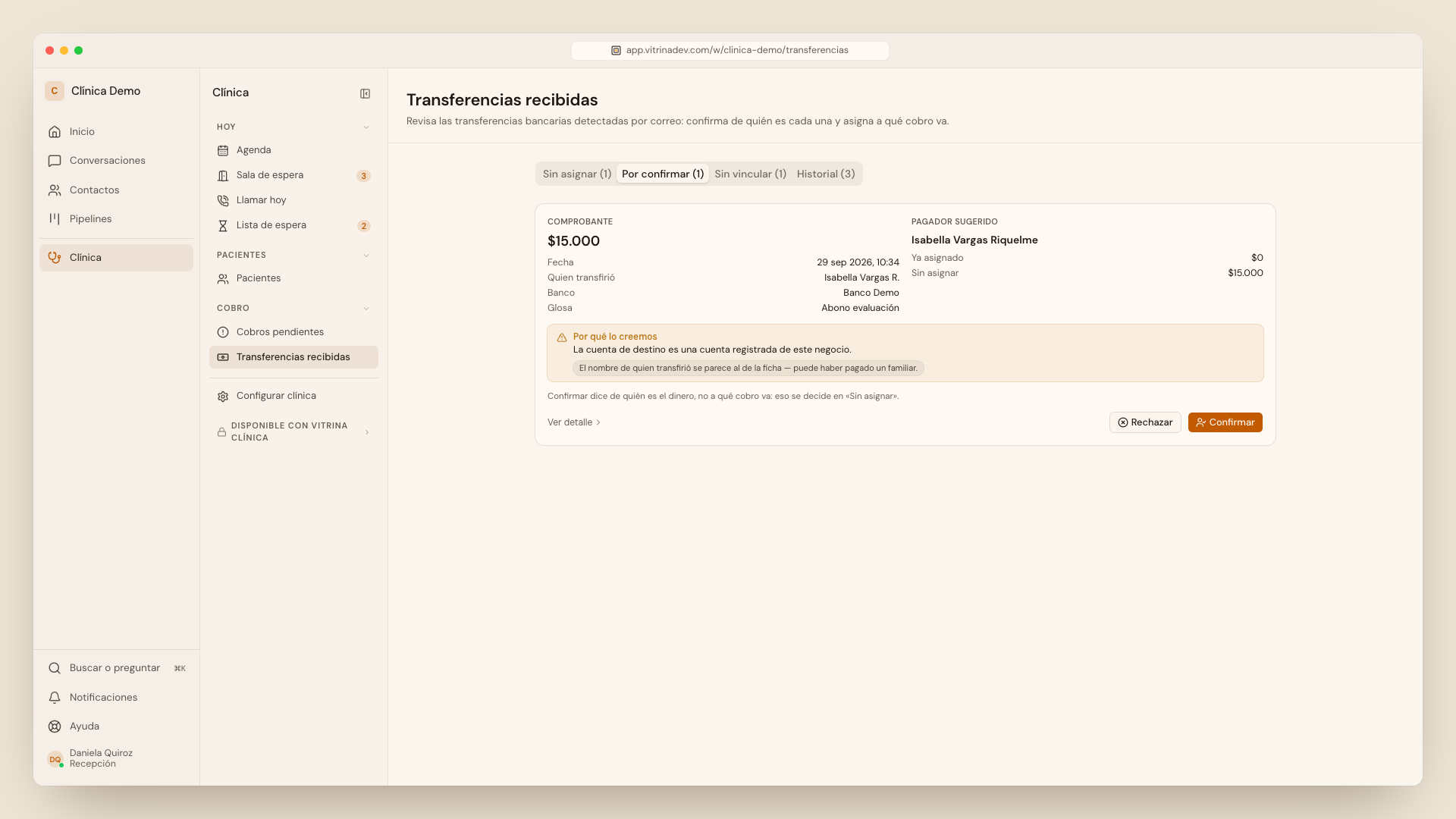This screenshot has height=819, width=1456.
Task: Click the Lista de espera hourglass icon
Action: pos(223,225)
